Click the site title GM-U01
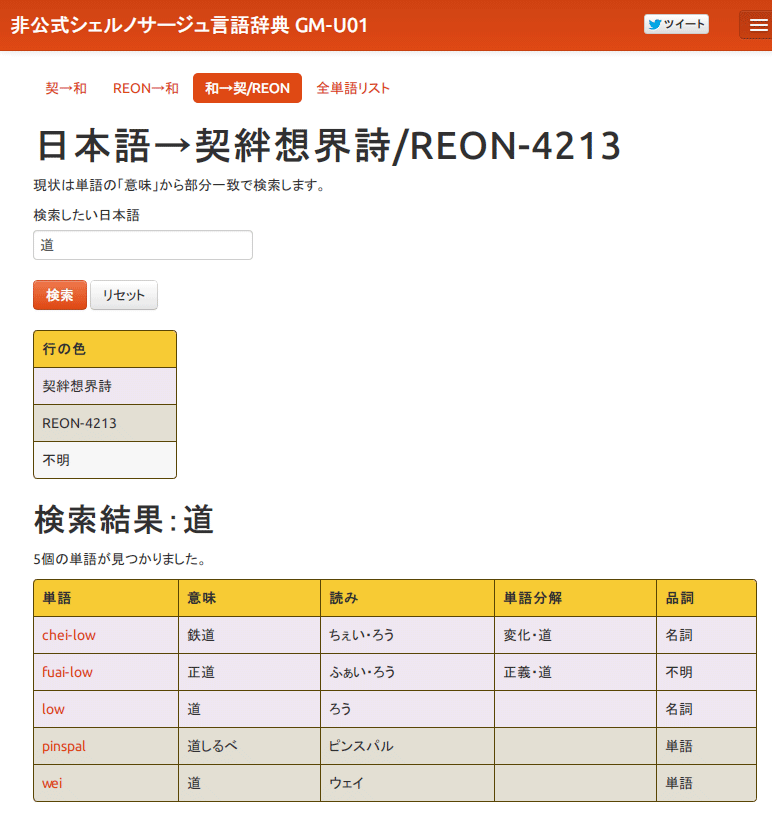Viewport: 772px width, 820px height. pyautogui.click(x=189, y=25)
